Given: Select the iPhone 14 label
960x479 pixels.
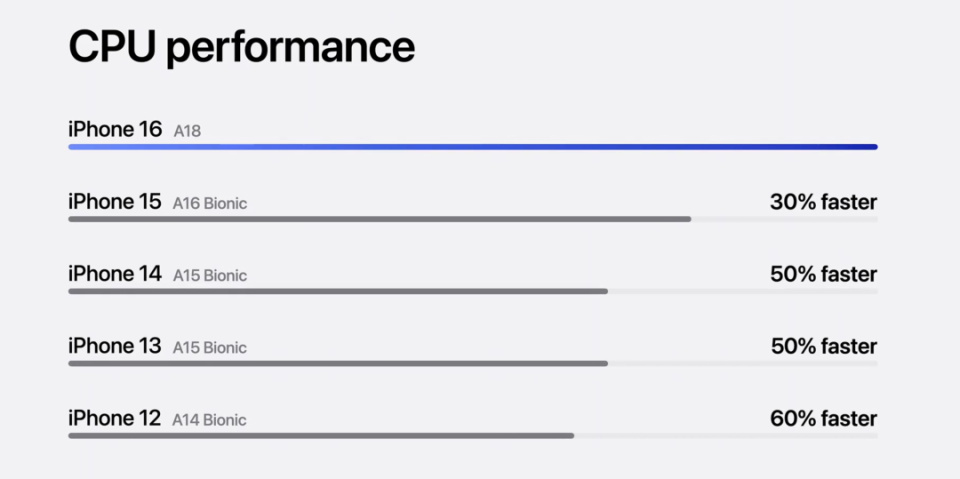Looking at the screenshot, I should (114, 274).
